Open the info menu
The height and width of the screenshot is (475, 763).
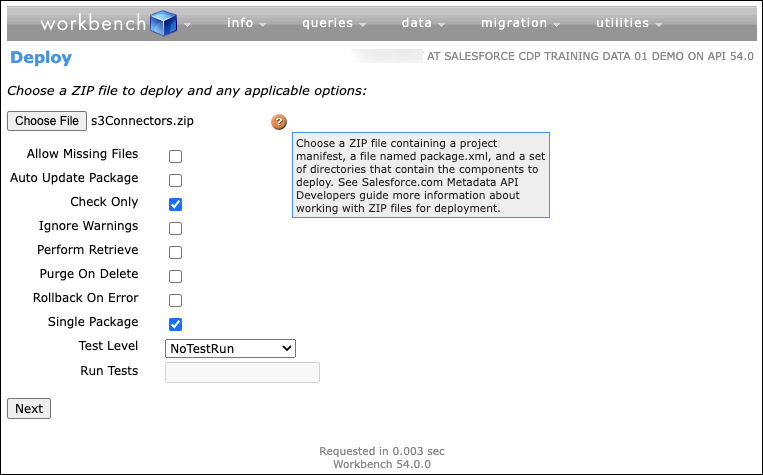click(246, 23)
